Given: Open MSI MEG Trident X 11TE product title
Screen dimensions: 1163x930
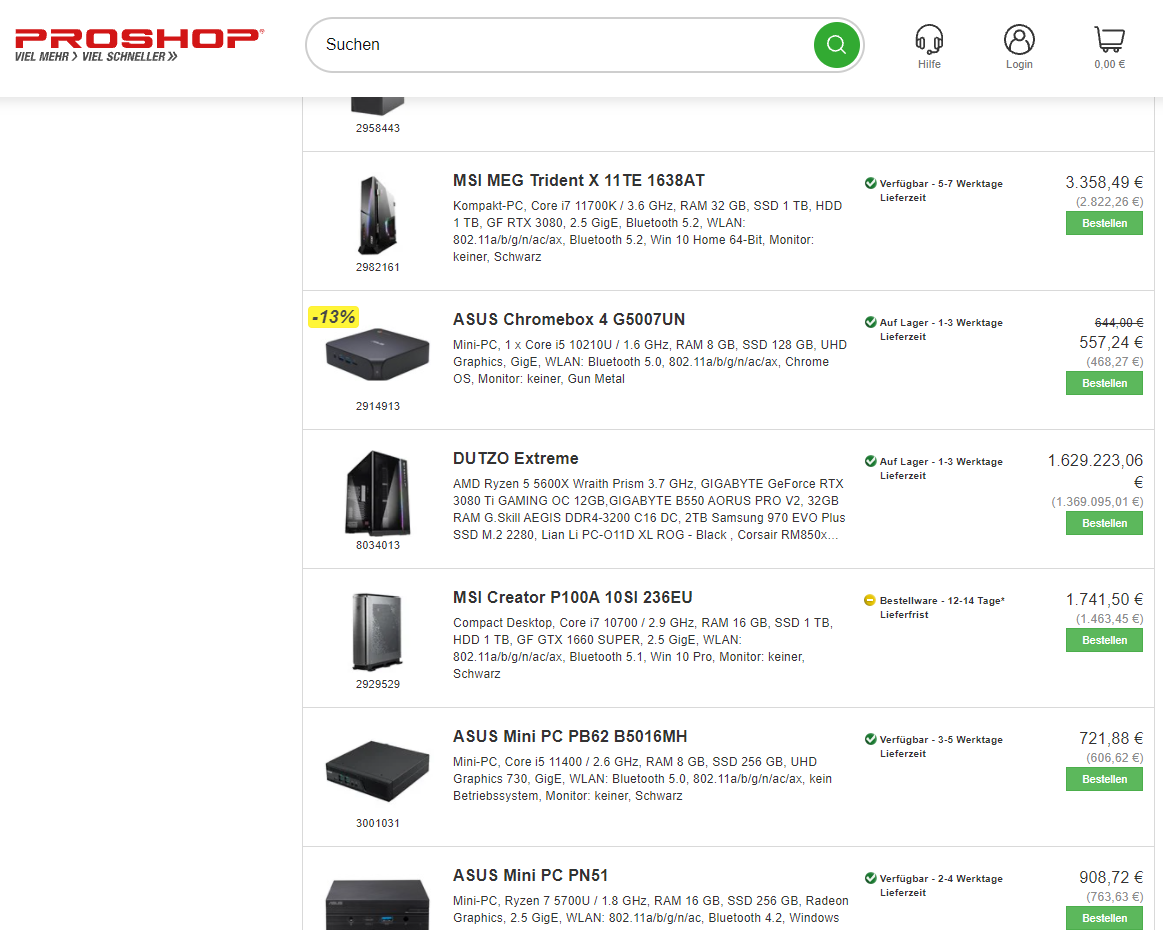Looking at the screenshot, I should 579,180.
